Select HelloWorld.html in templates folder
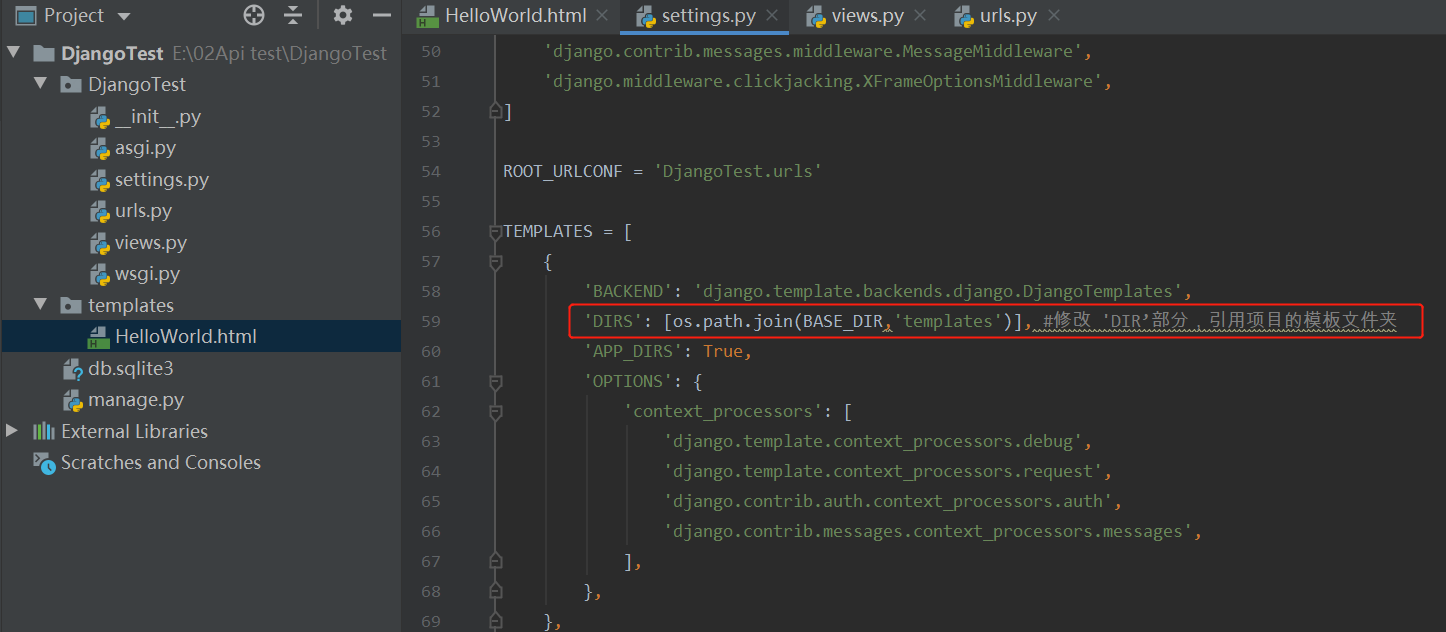The width and height of the screenshot is (1446, 632). click(x=186, y=337)
